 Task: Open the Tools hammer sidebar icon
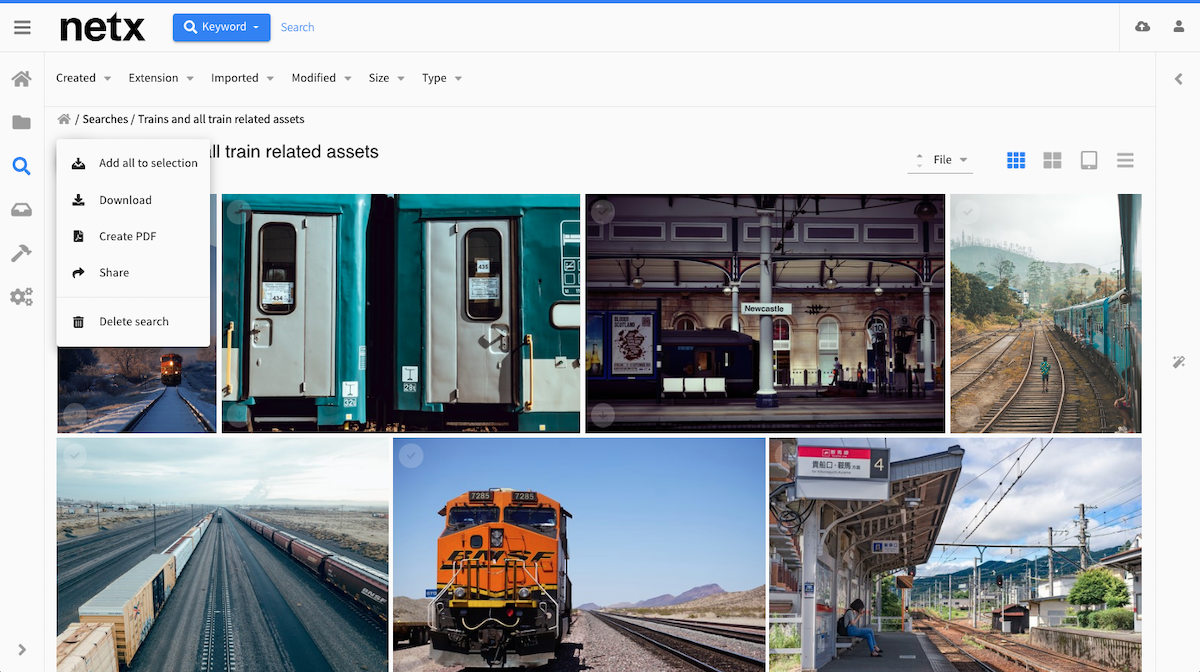pyautogui.click(x=21, y=253)
